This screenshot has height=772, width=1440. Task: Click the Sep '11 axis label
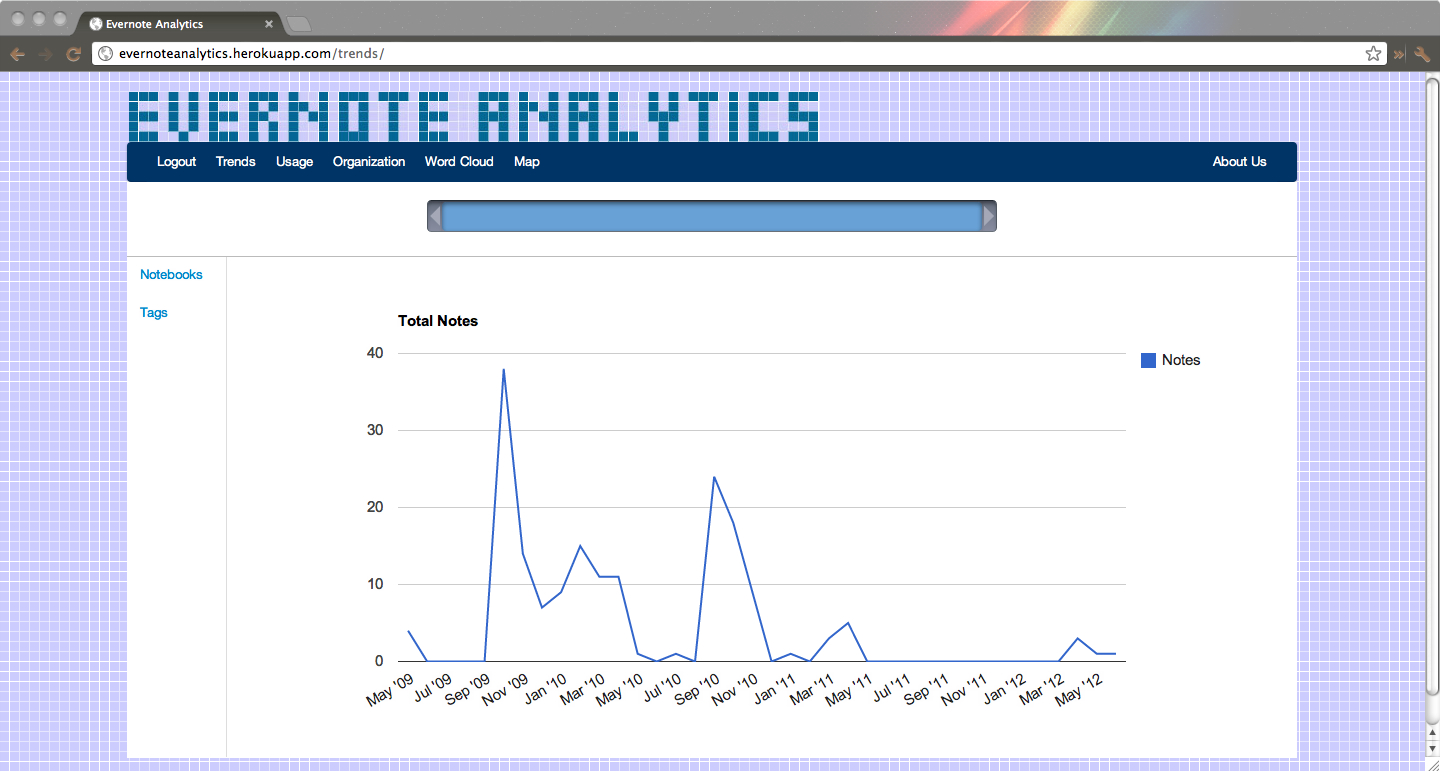pyautogui.click(x=925, y=690)
